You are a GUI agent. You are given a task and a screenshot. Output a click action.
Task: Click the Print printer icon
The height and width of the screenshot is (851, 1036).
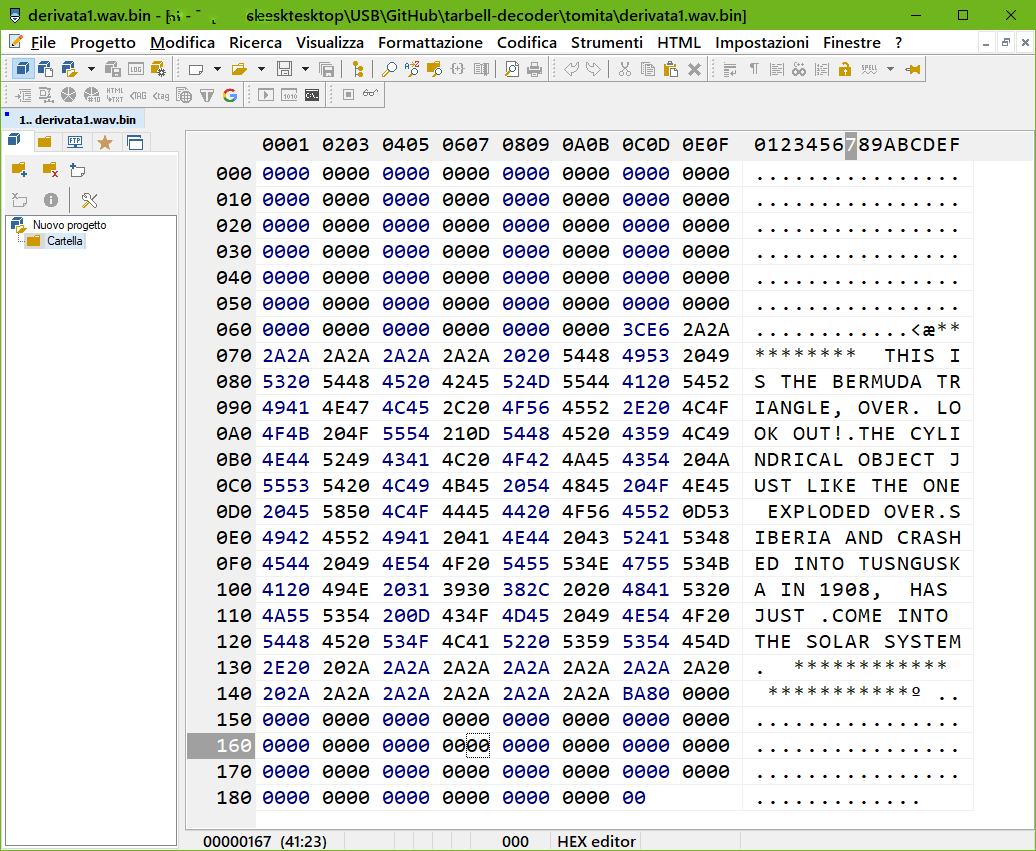click(x=535, y=69)
